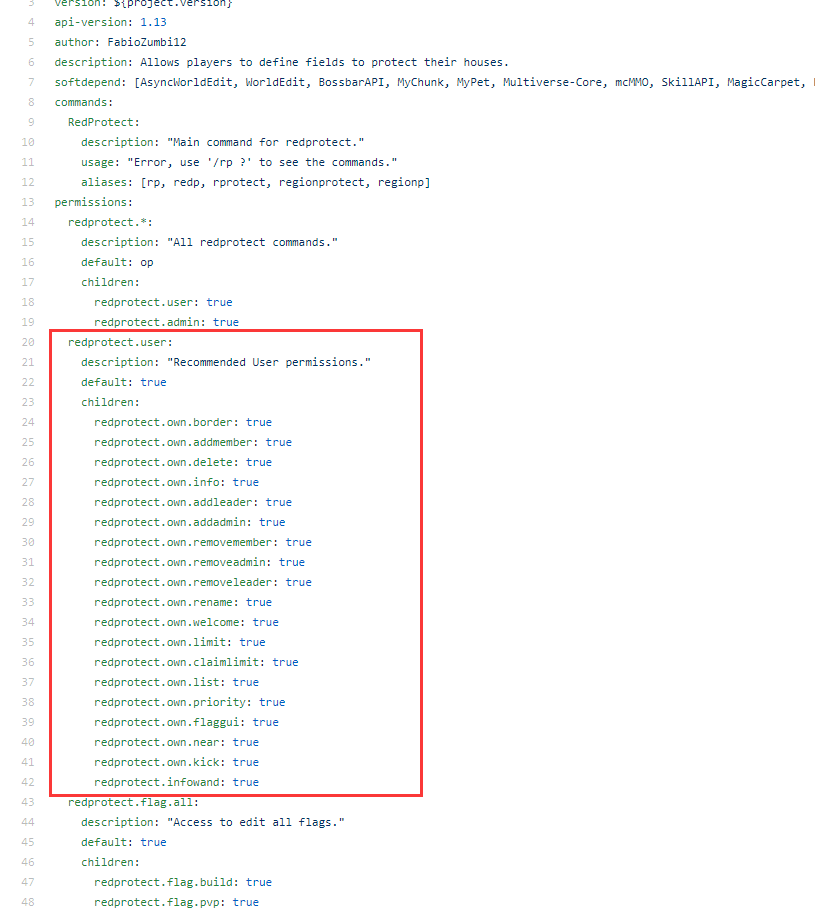Image resolution: width=815 pixels, height=917 pixels.
Task: Click 'redprotect.own.removeleader: true'
Action: pyautogui.click(x=203, y=582)
